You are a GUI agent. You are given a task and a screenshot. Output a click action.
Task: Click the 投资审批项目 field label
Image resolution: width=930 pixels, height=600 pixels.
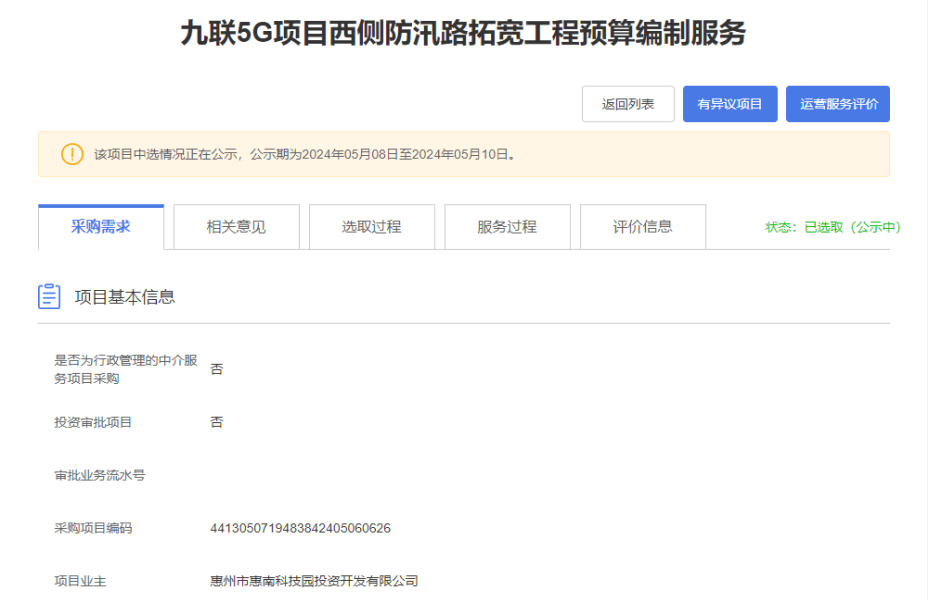pyautogui.click(x=93, y=422)
